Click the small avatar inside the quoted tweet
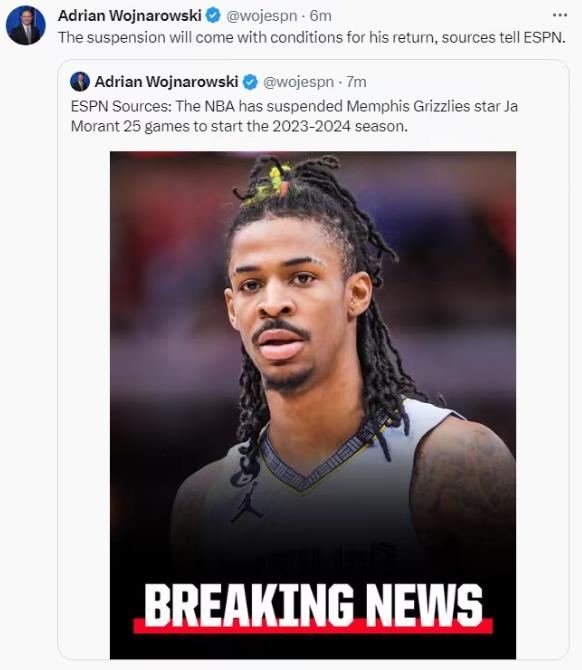Viewport: 582px width, 670px height. click(80, 82)
